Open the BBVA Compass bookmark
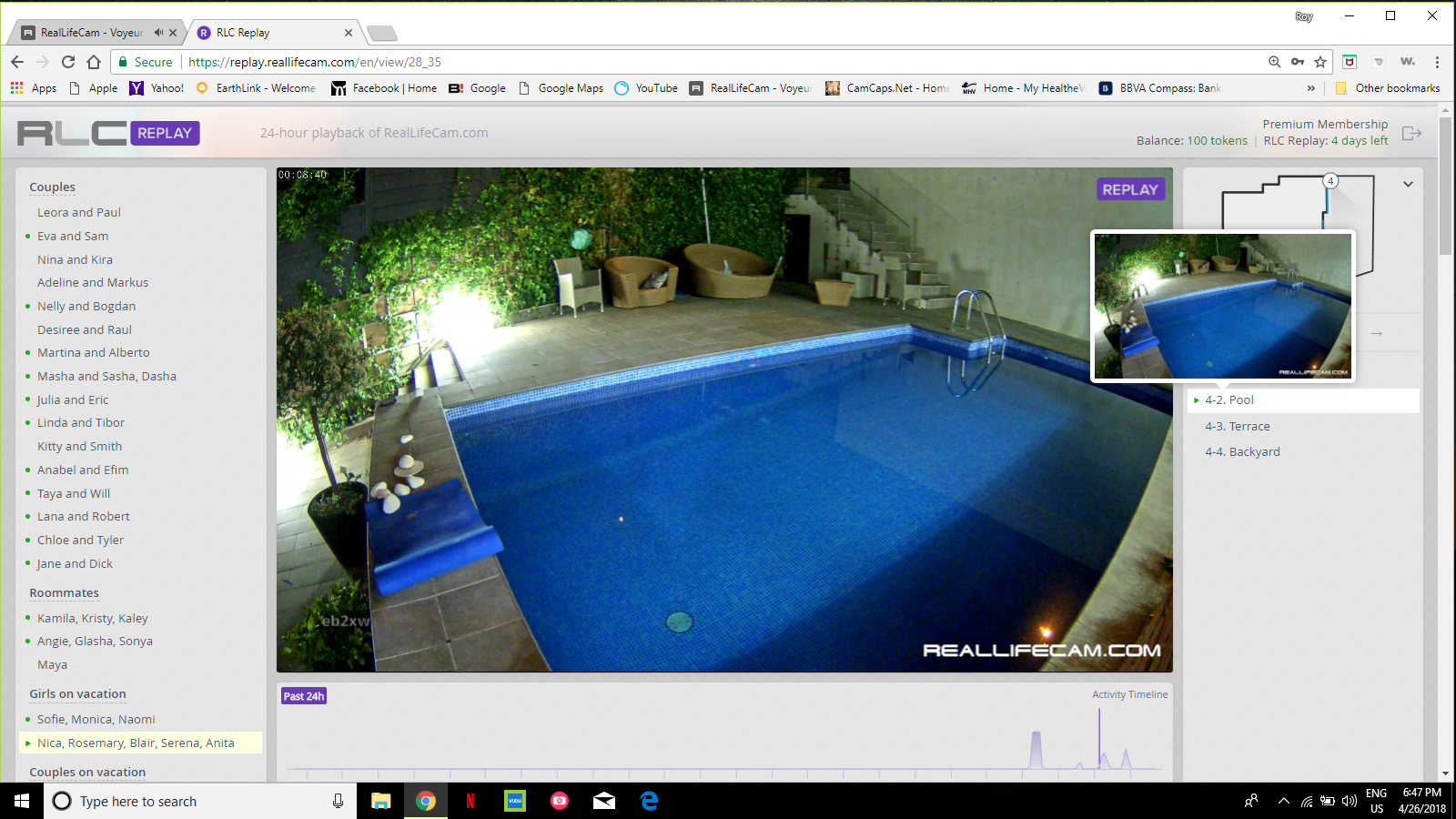 tap(1160, 88)
